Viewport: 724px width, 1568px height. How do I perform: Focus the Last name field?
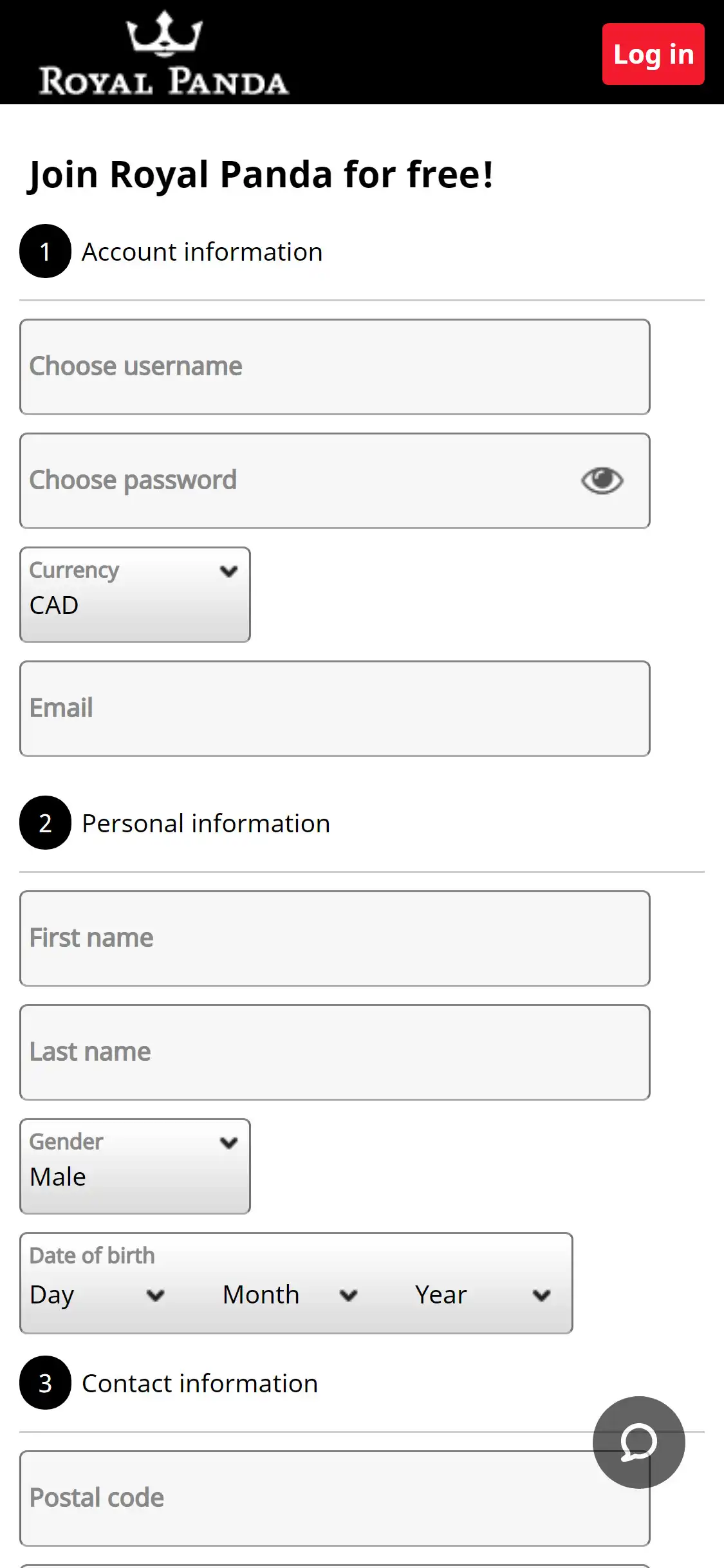tap(335, 1052)
